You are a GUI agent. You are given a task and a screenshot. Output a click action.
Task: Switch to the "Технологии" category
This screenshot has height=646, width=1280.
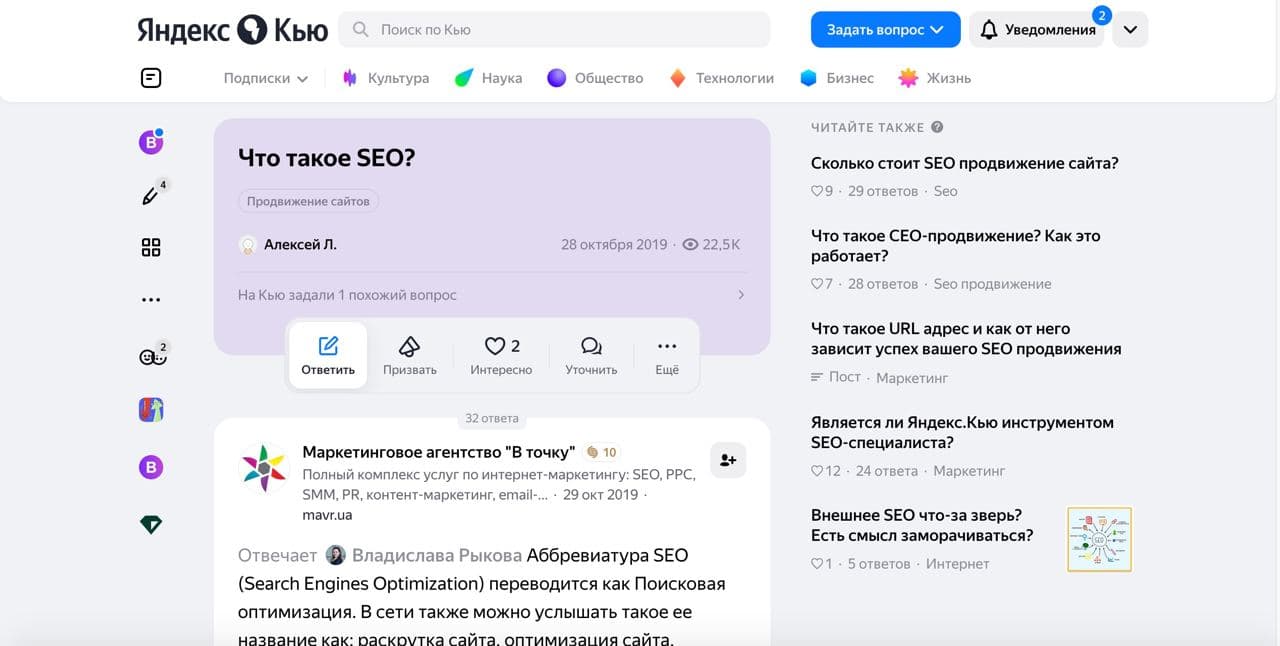(722, 78)
